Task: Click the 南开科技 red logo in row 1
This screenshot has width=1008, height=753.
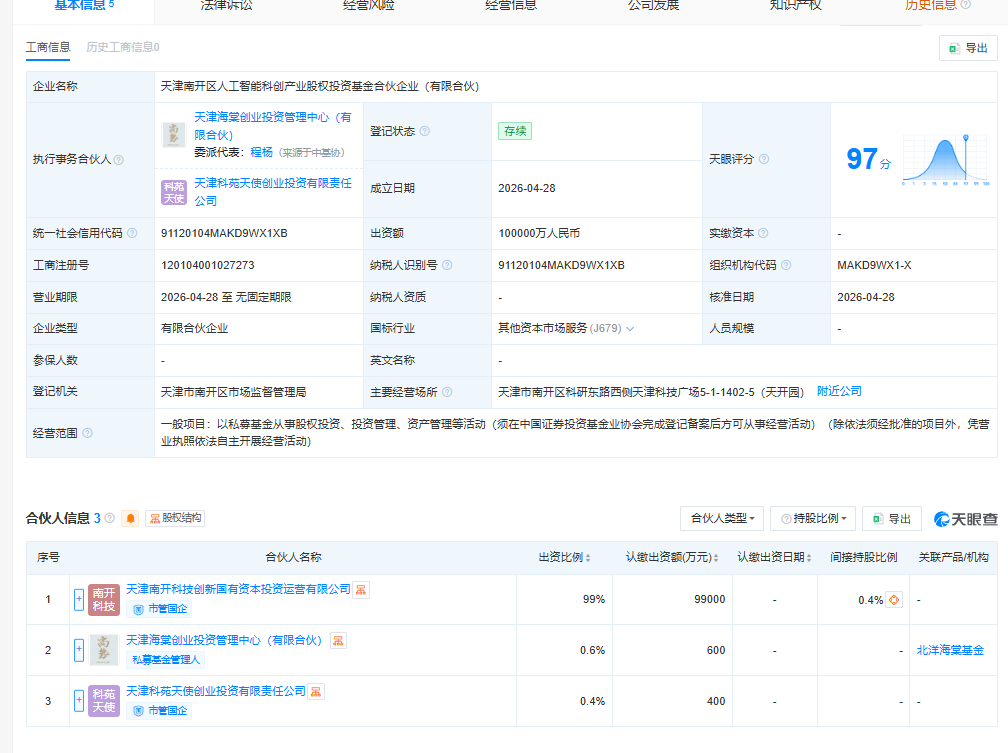Action: click(x=104, y=600)
